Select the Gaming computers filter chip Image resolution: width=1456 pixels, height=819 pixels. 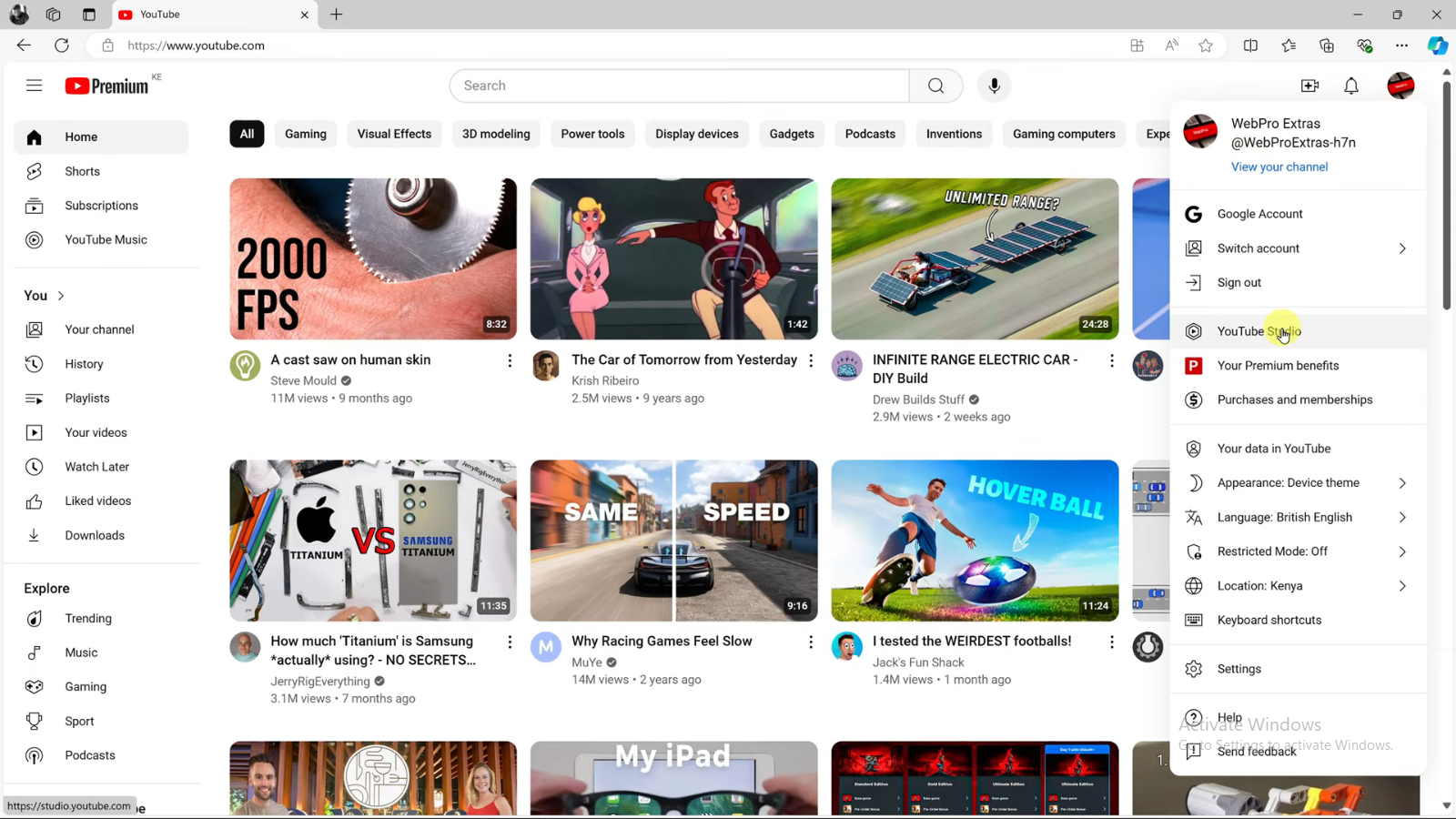click(1064, 134)
